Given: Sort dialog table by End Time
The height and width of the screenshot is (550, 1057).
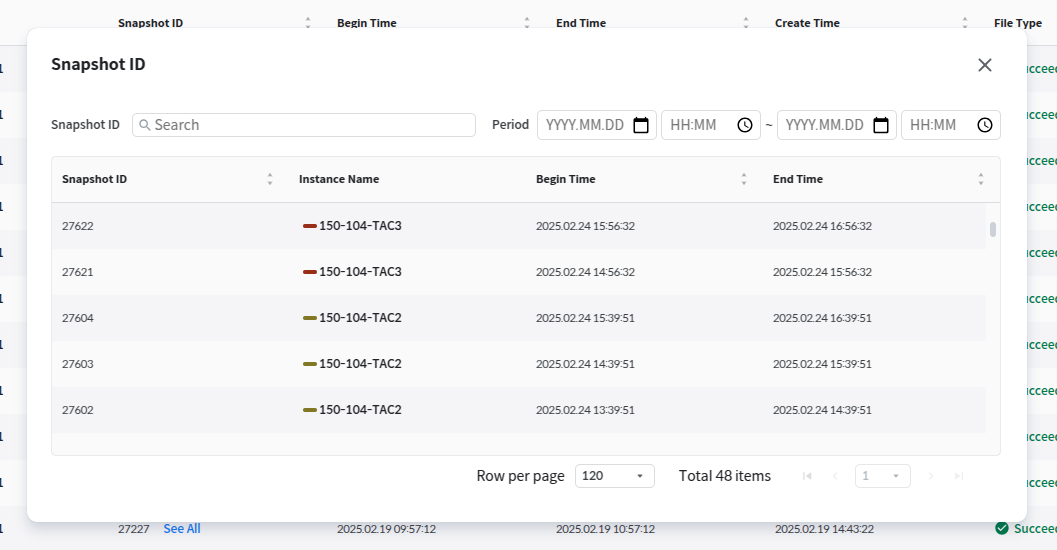Looking at the screenshot, I should point(980,180).
